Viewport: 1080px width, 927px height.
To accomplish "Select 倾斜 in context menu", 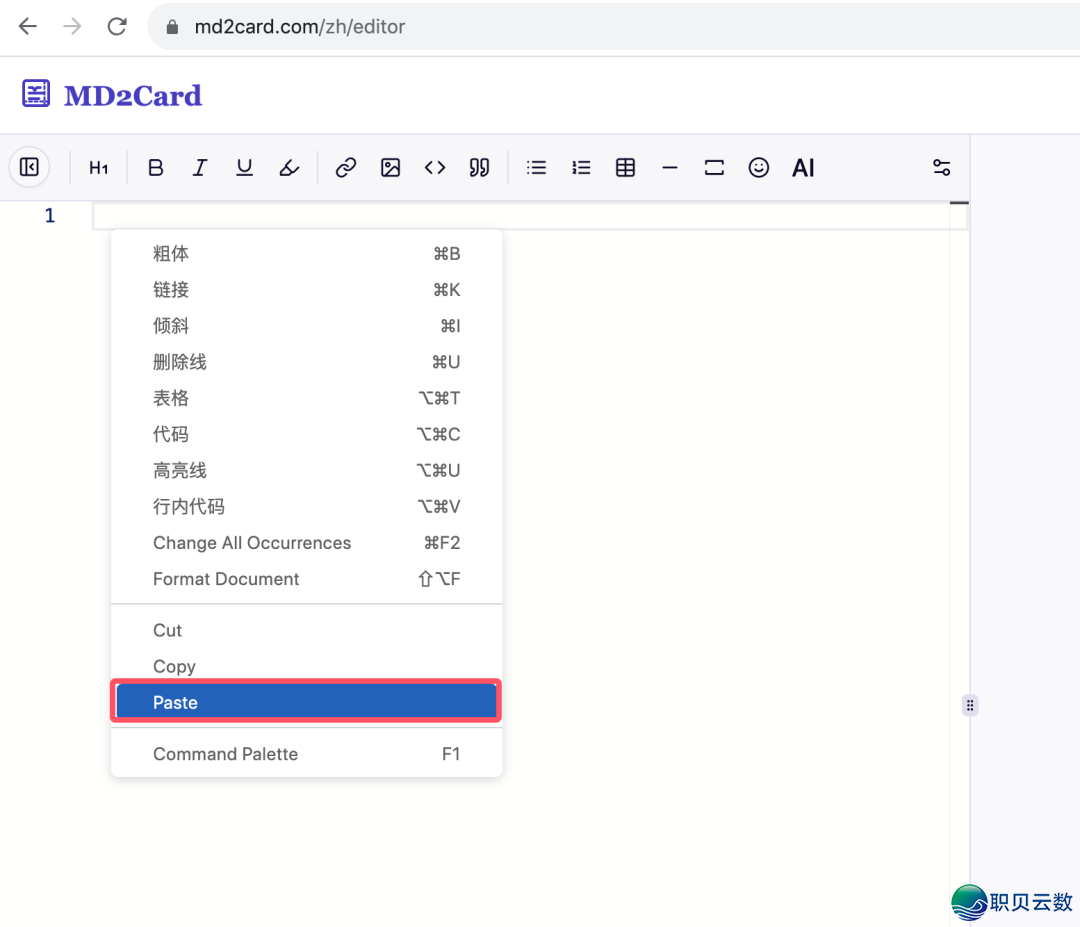I will point(307,326).
